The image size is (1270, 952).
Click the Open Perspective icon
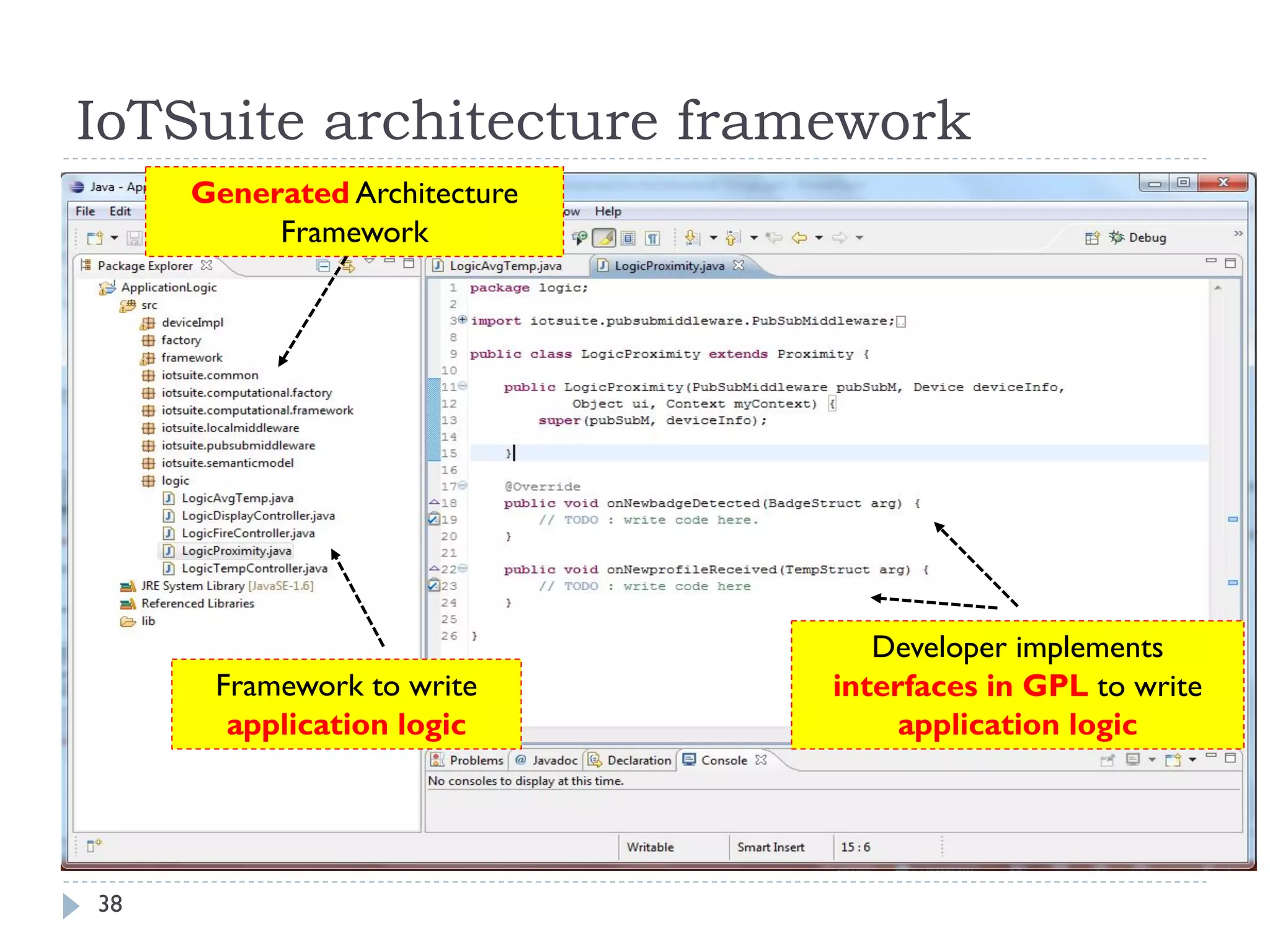[x=1092, y=238]
